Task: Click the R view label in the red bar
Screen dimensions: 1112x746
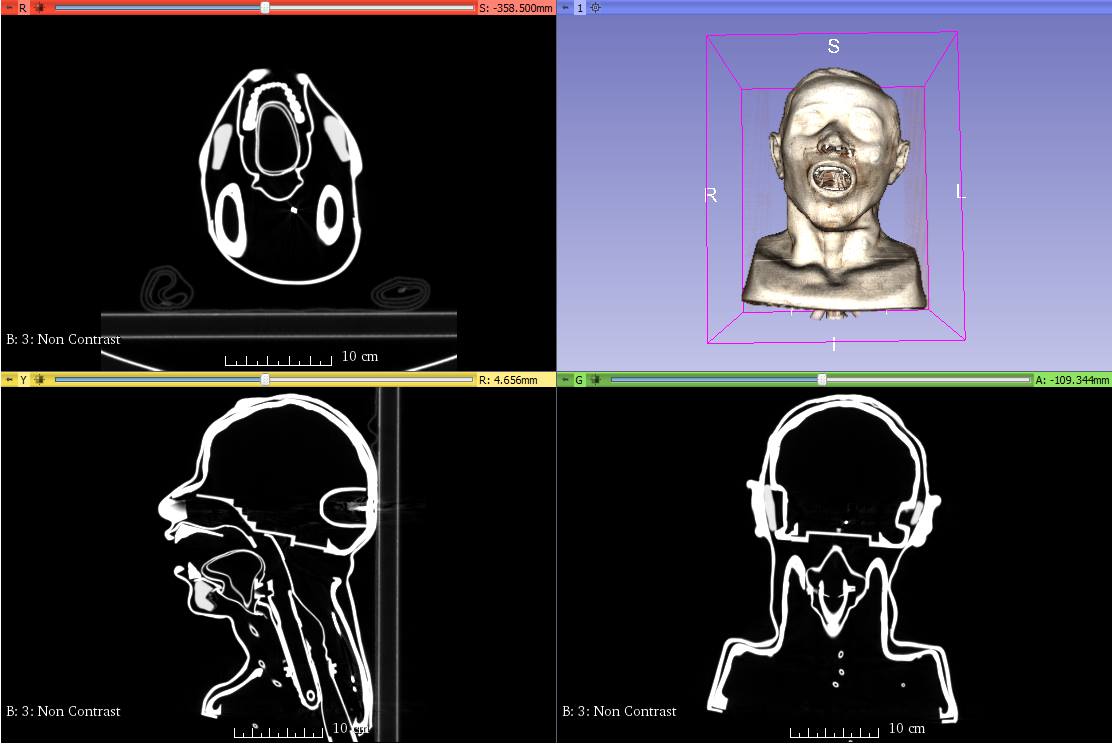Action: [x=23, y=7]
